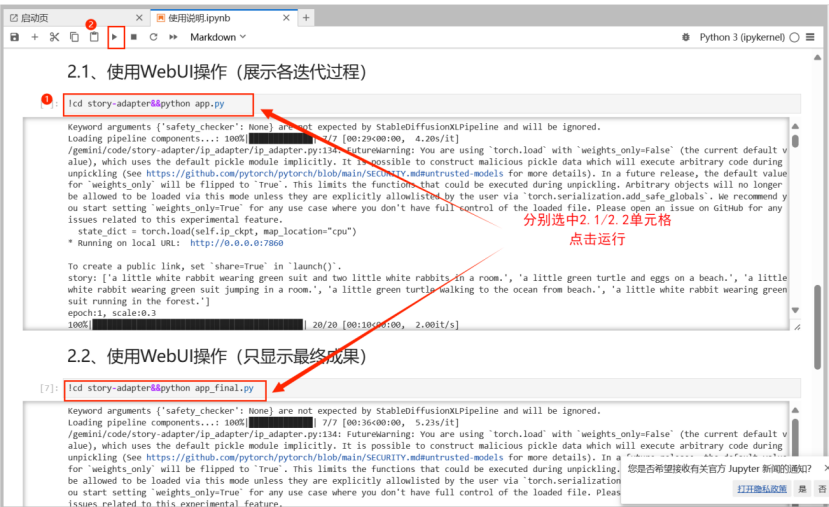This screenshot has width=829, height=507.
Task: Restart kernel and run all cells (fast-forward icon)
Action: tap(173, 37)
